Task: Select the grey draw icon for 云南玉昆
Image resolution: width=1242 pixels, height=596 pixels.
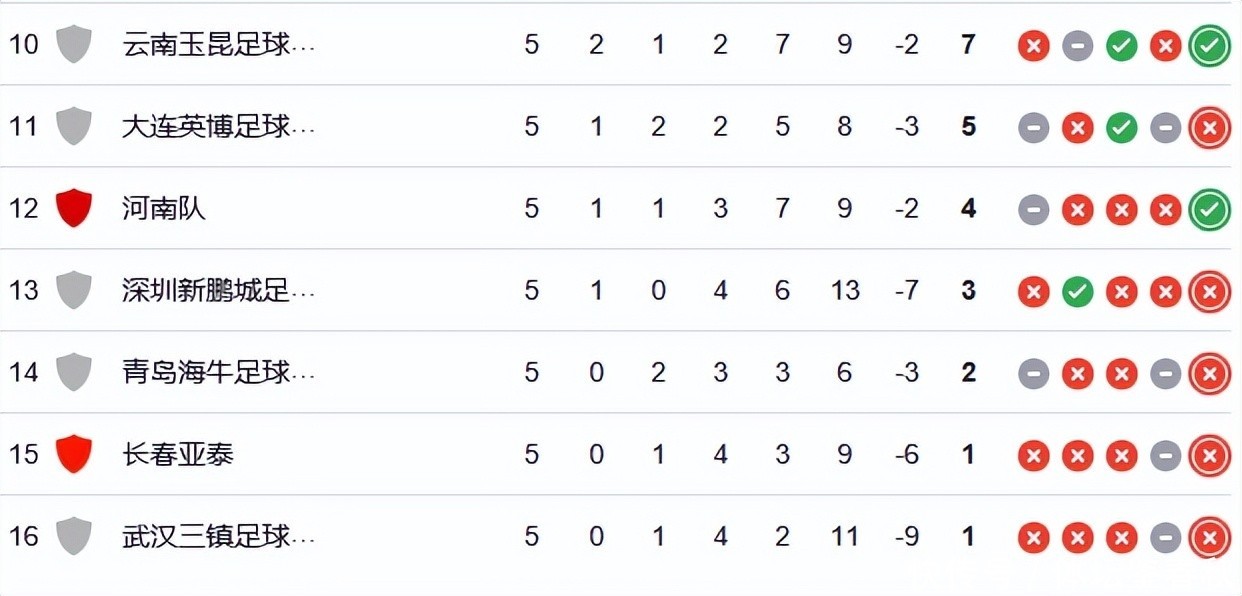Action: [1077, 46]
